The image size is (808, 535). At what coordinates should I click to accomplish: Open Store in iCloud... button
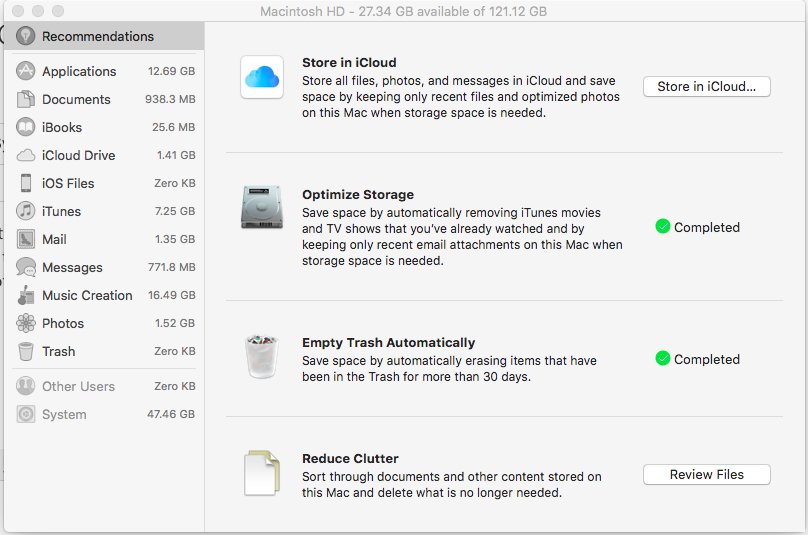[x=706, y=87]
